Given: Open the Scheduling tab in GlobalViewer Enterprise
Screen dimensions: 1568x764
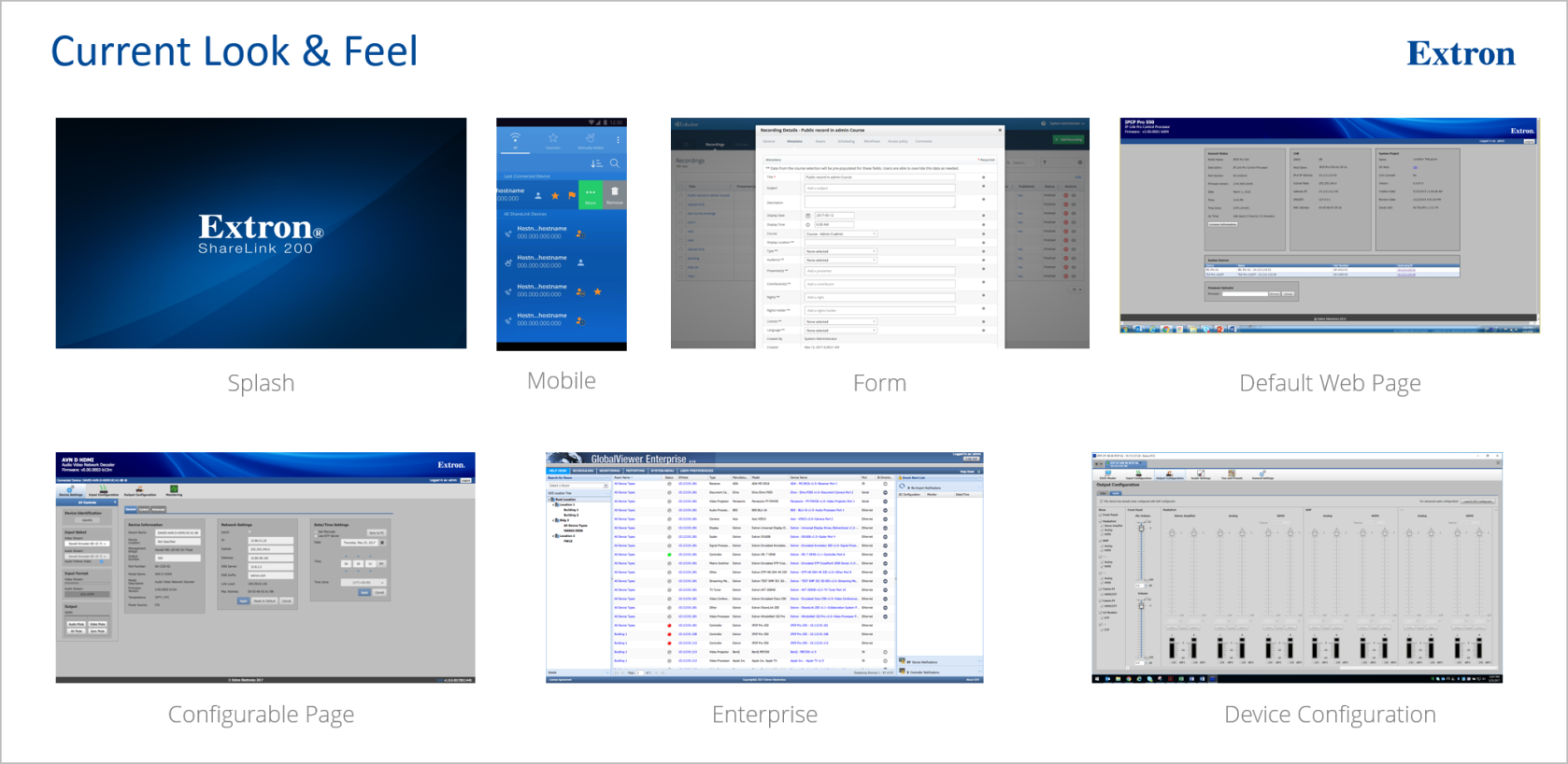Looking at the screenshot, I should click(x=583, y=471).
